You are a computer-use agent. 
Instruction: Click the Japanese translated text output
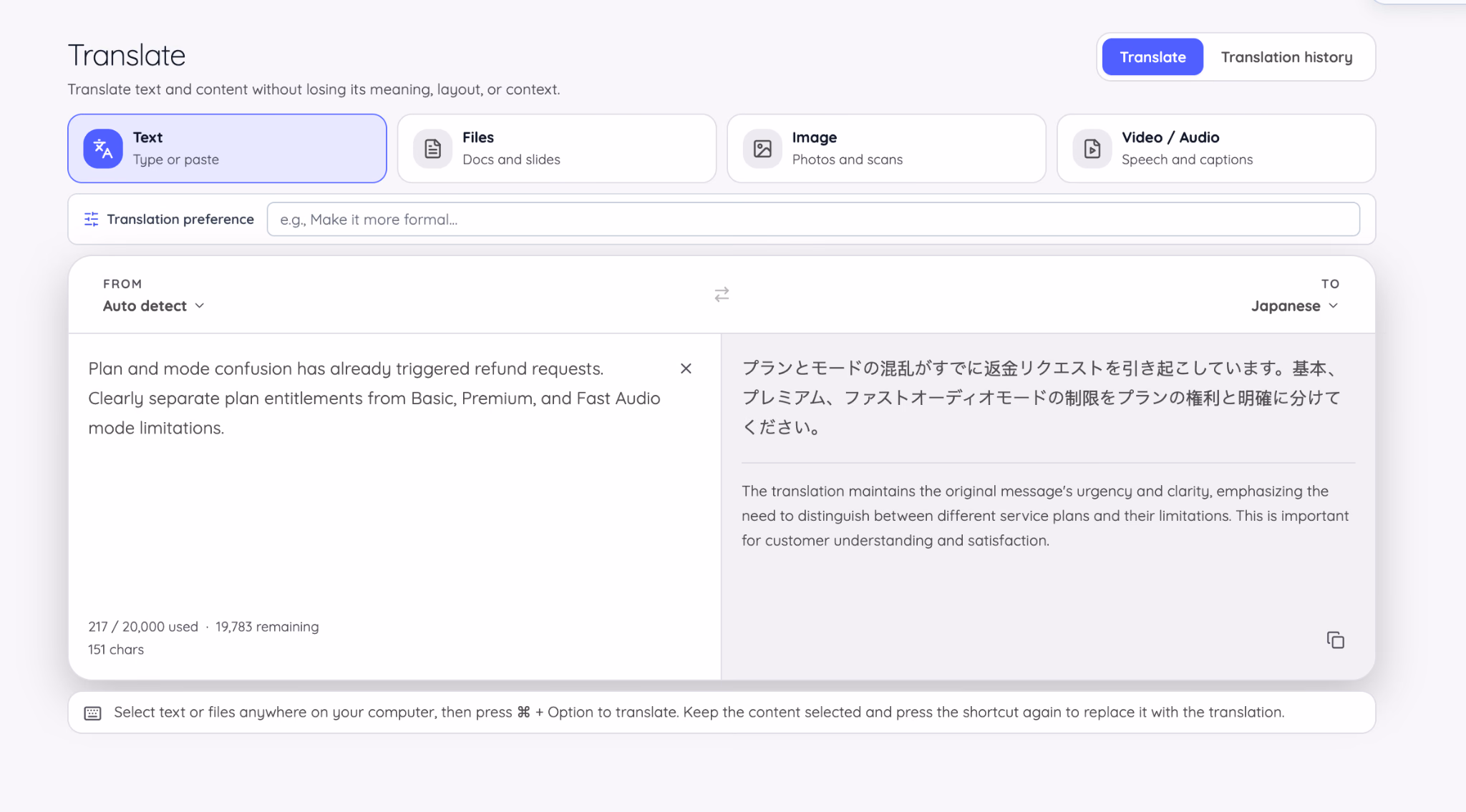pos(1042,398)
